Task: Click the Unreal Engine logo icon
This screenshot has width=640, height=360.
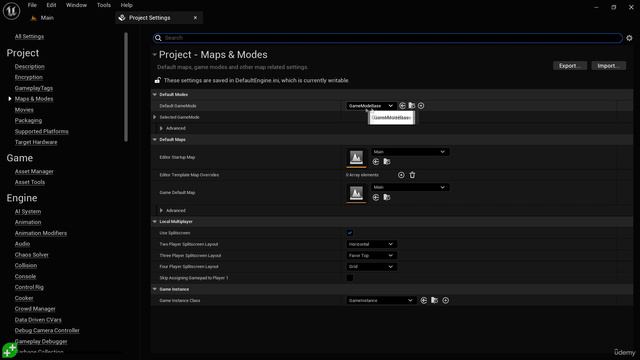Action: pyautogui.click(x=11, y=11)
